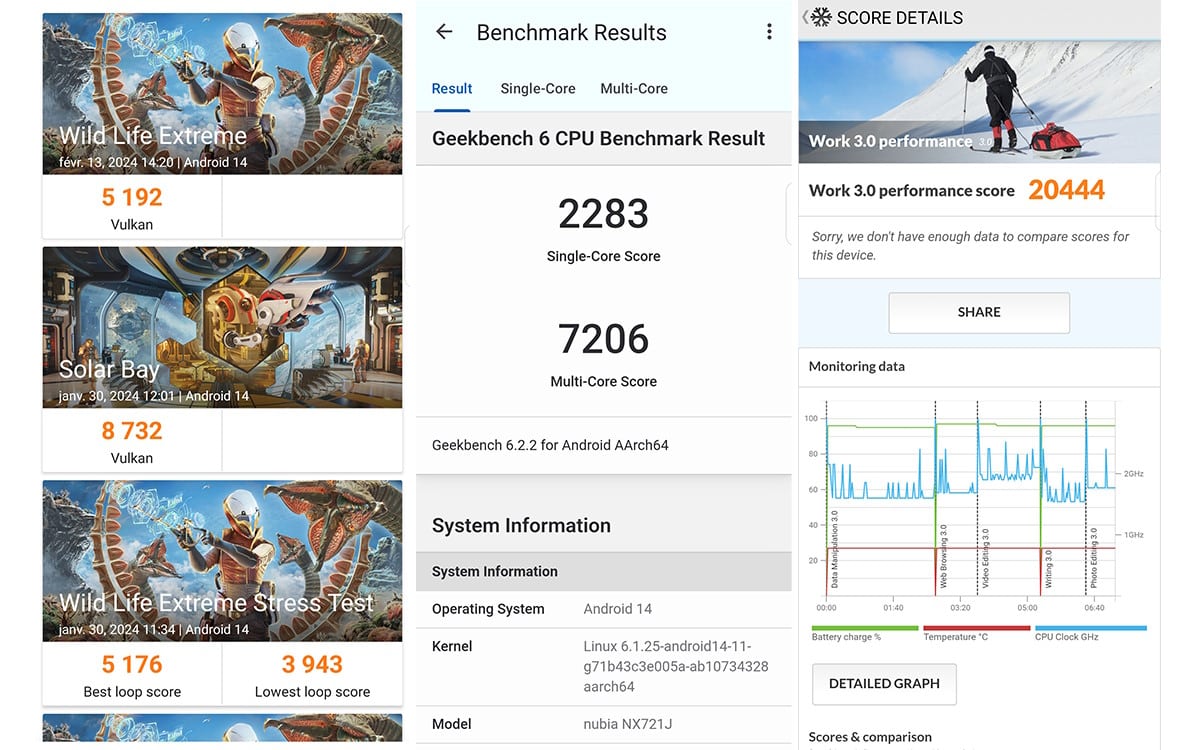Select the Web Browsing 3.0 graph marker
This screenshot has height=750, width=1200.
point(943,555)
